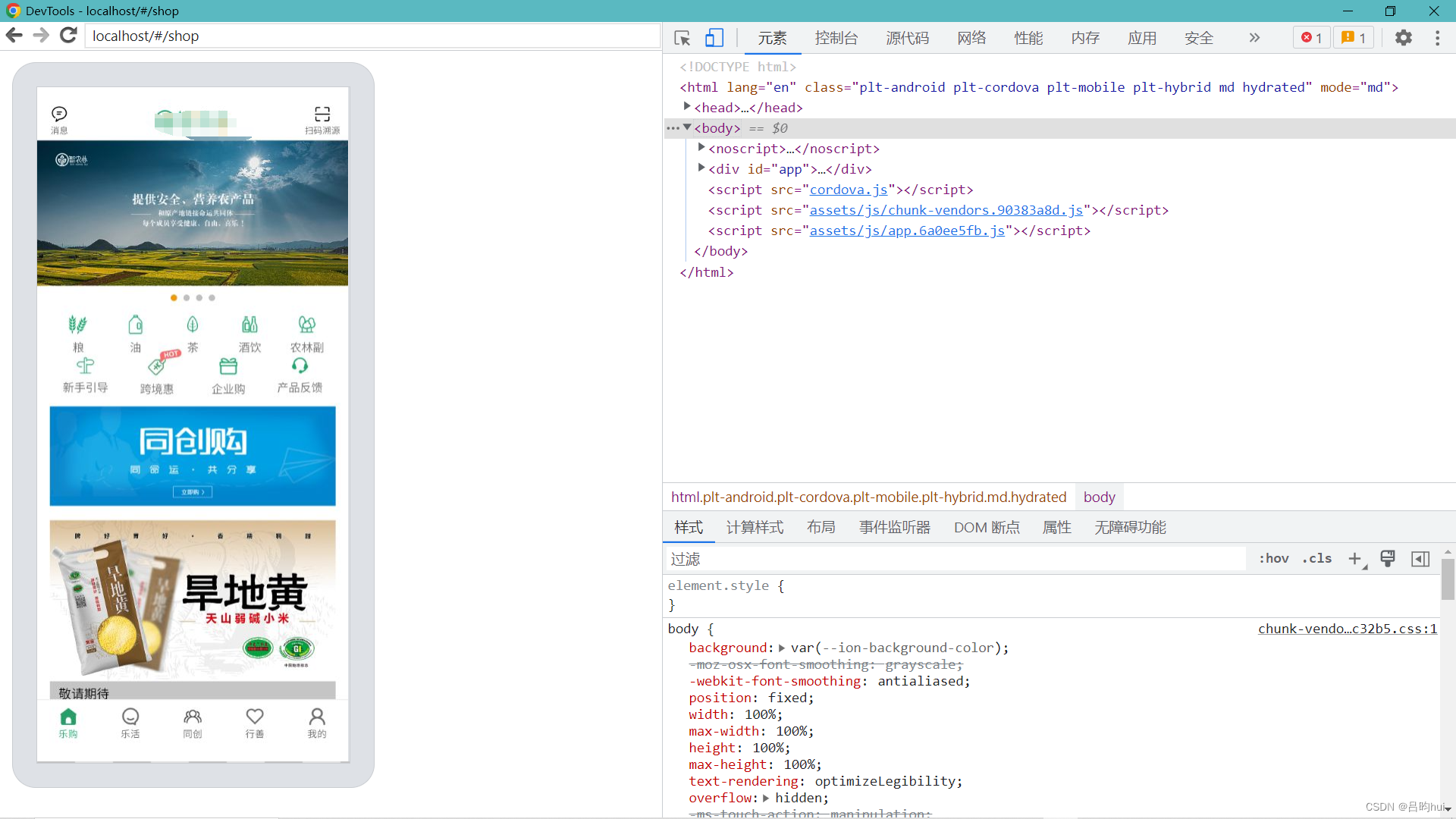The height and width of the screenshot is (819, 1456).
Task: Expand the div id=app node
Action: pos(701,168)
